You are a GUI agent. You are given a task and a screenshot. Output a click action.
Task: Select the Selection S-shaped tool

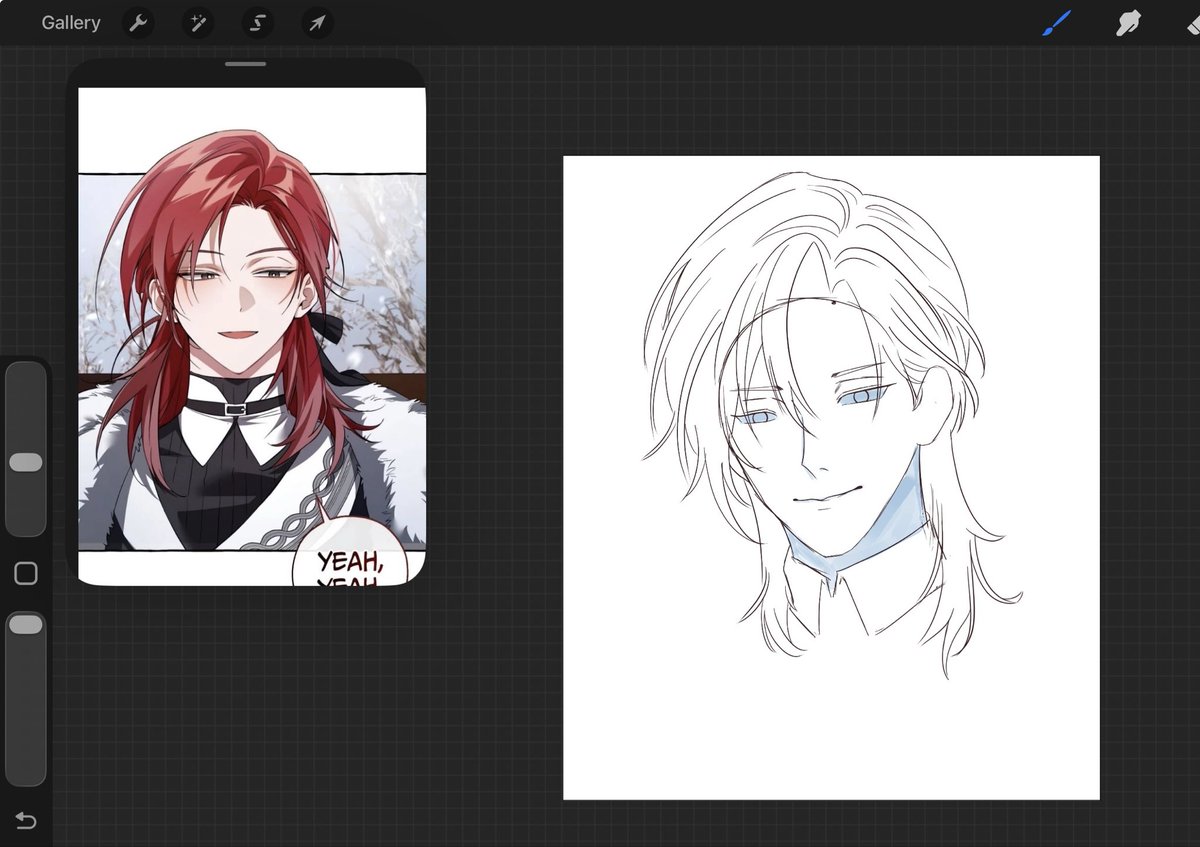258,22
